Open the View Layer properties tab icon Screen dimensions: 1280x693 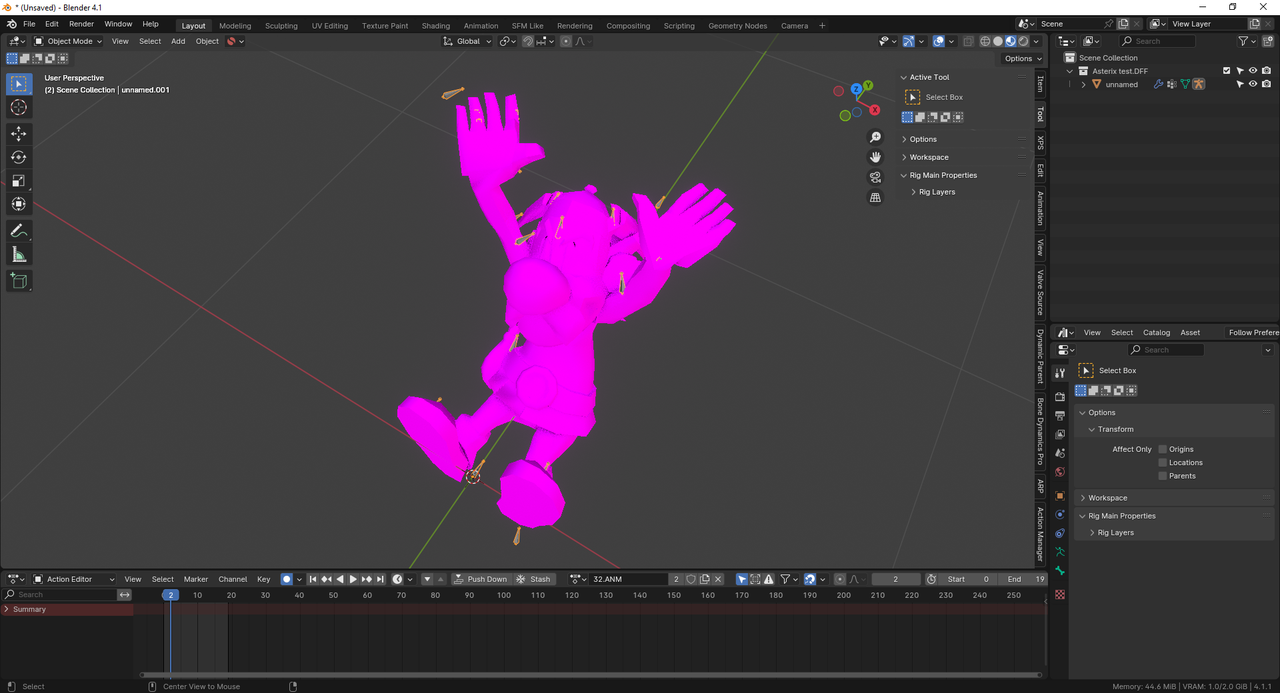(1060, 434)
